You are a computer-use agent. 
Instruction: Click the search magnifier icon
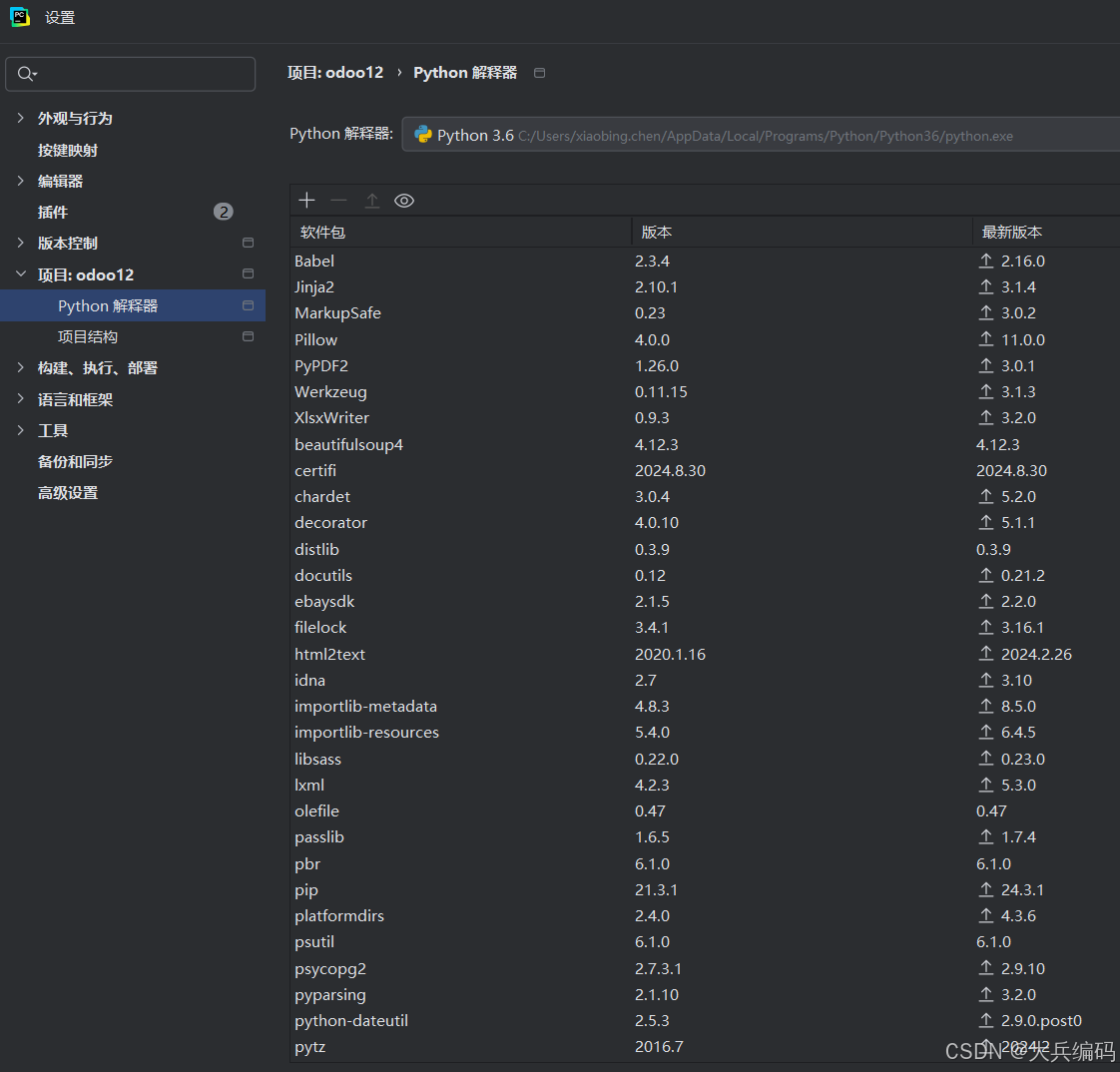tap(27, 74)
